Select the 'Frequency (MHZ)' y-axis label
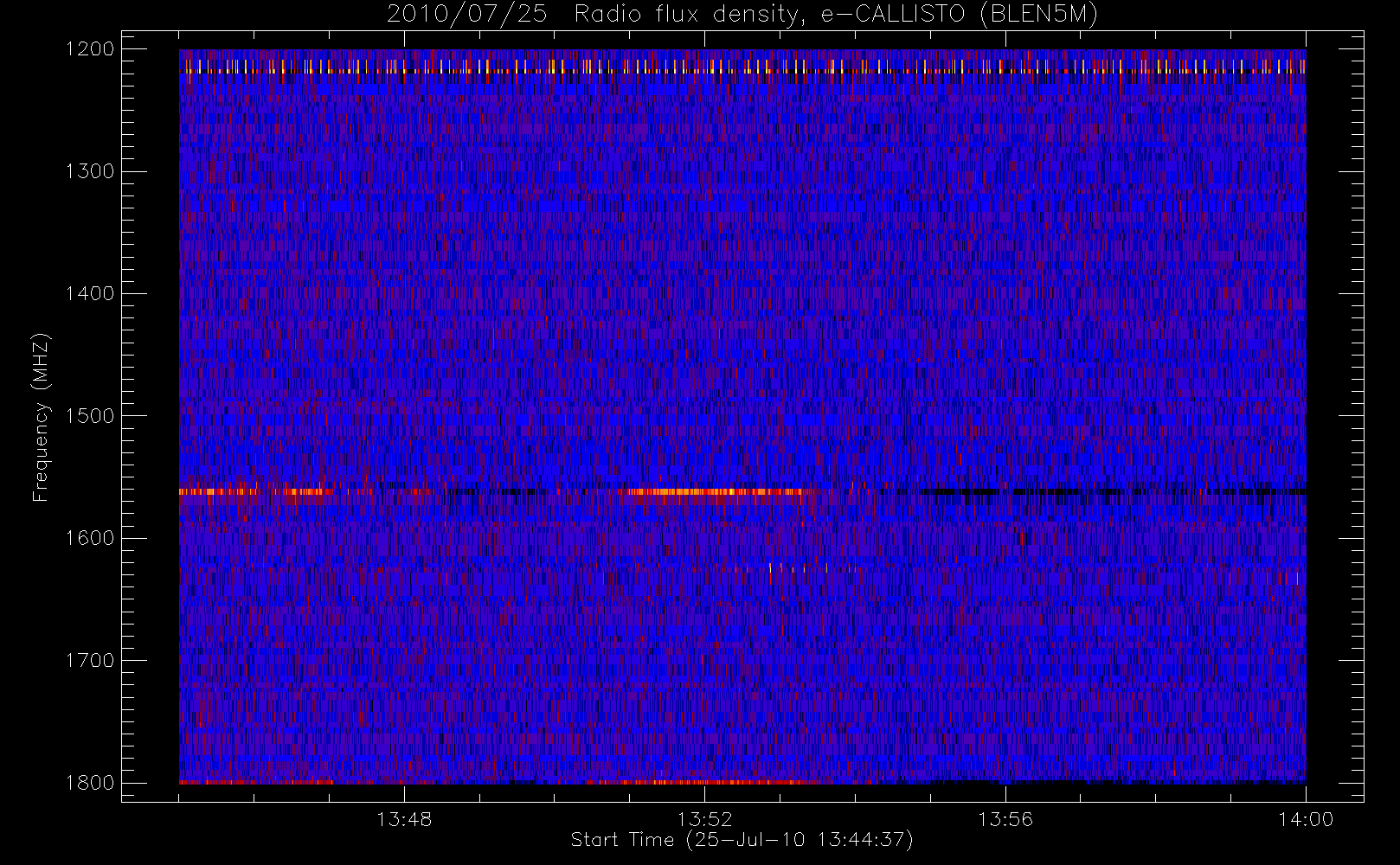The height and width of the screenshot is (865, 1400). [40, 417]
